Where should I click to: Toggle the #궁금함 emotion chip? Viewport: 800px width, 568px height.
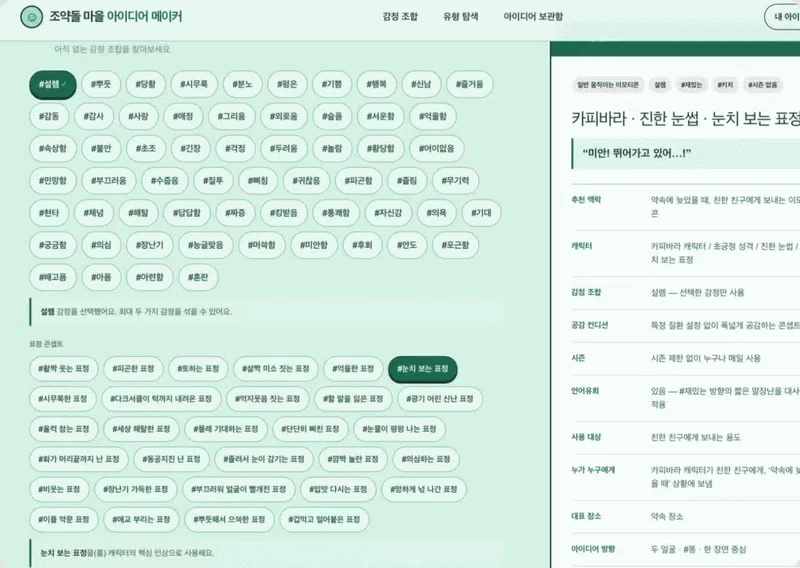53,245
